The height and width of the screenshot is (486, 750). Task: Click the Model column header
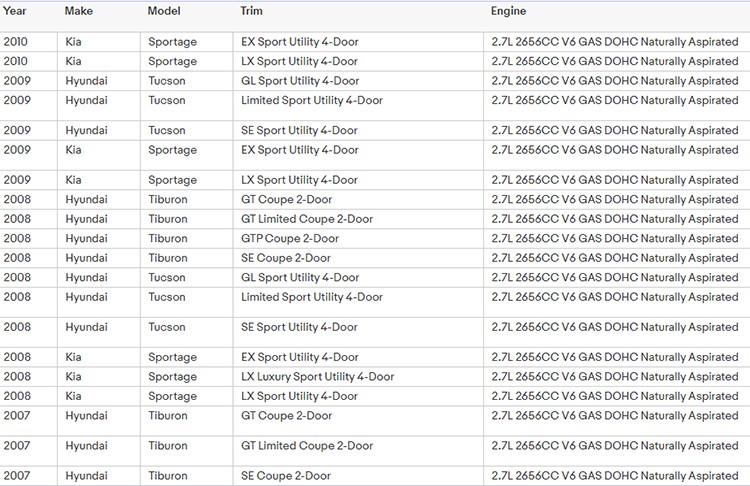coord(164,11)
